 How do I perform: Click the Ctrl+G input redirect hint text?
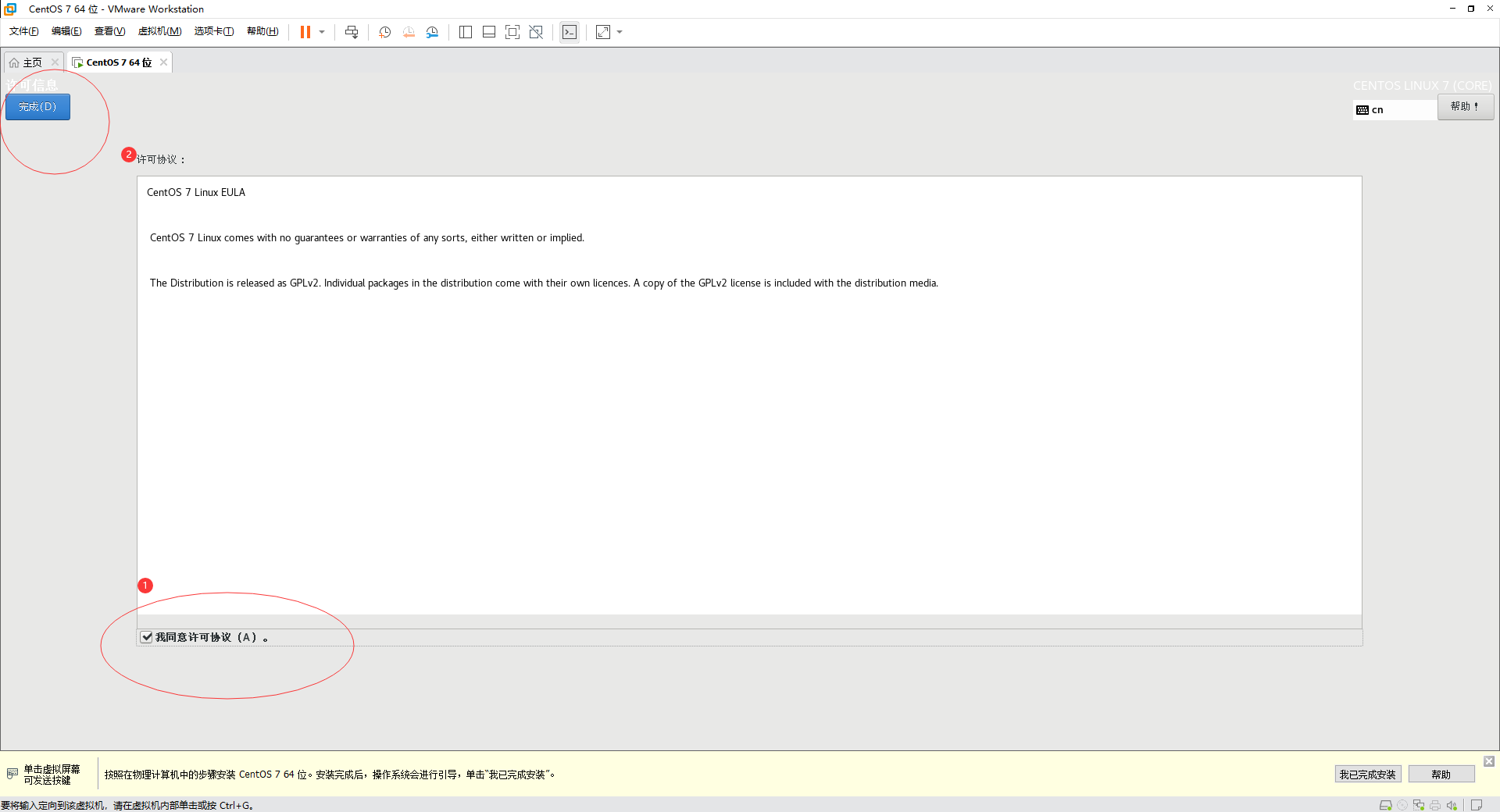(x=127, y=805)
